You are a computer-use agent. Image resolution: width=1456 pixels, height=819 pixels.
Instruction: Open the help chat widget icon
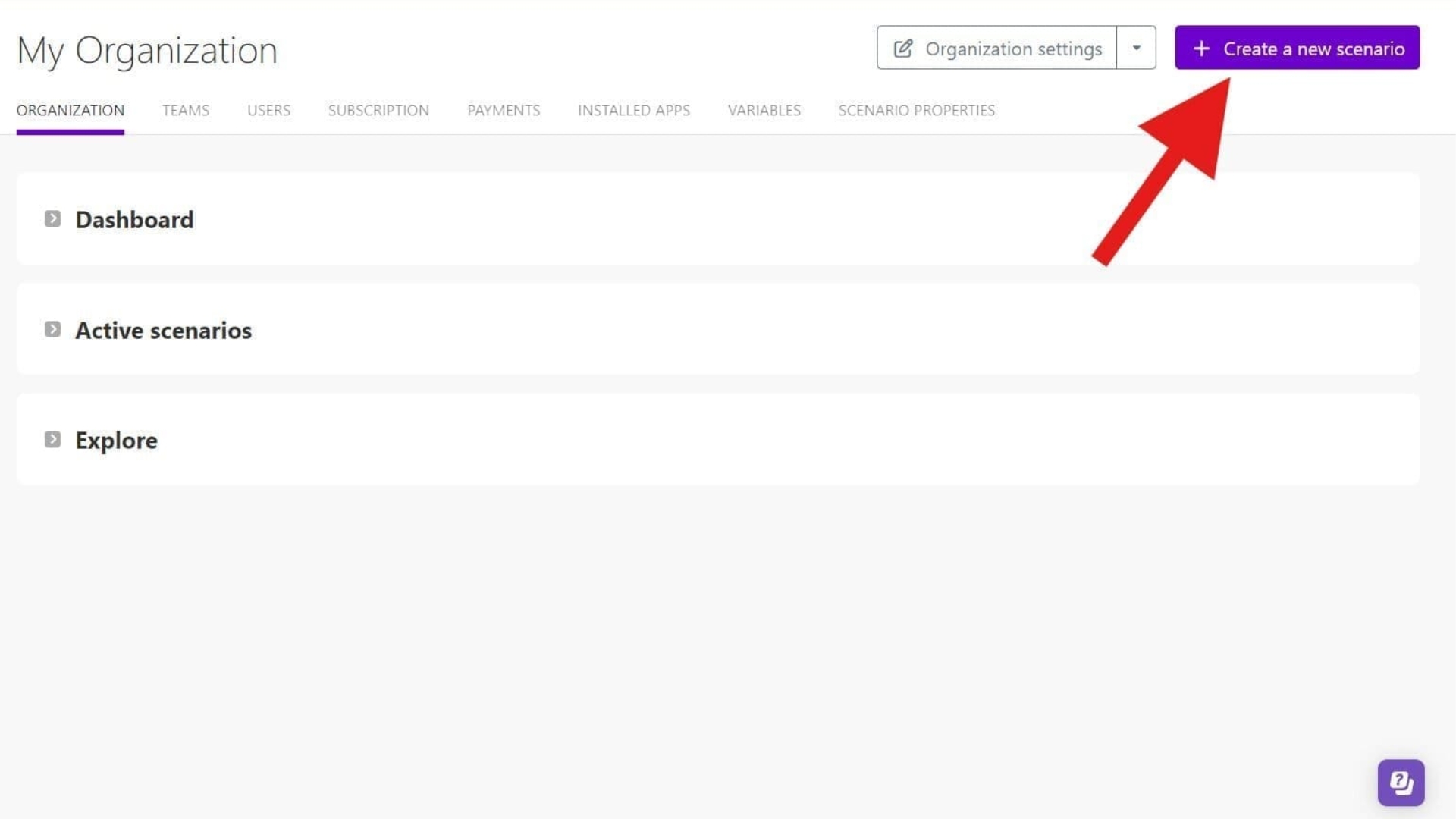tap(1401, 782)
